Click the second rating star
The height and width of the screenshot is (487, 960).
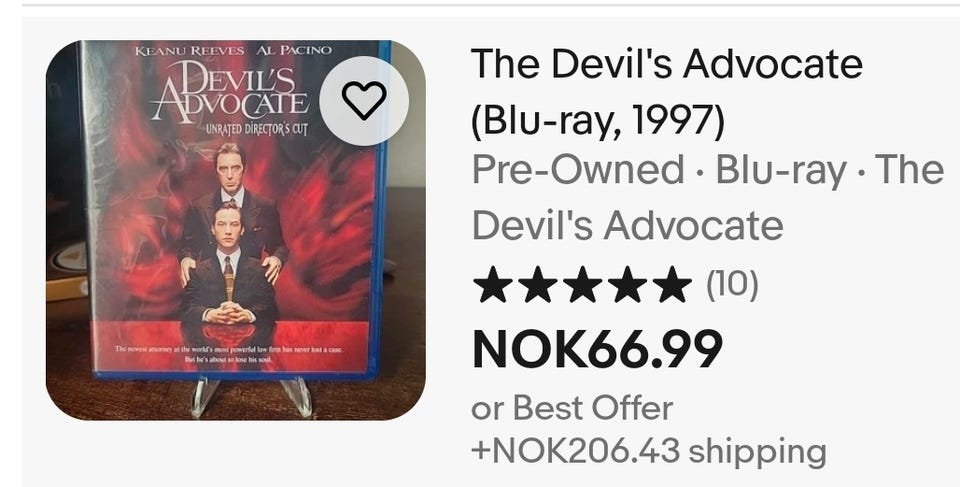[538, 284]
